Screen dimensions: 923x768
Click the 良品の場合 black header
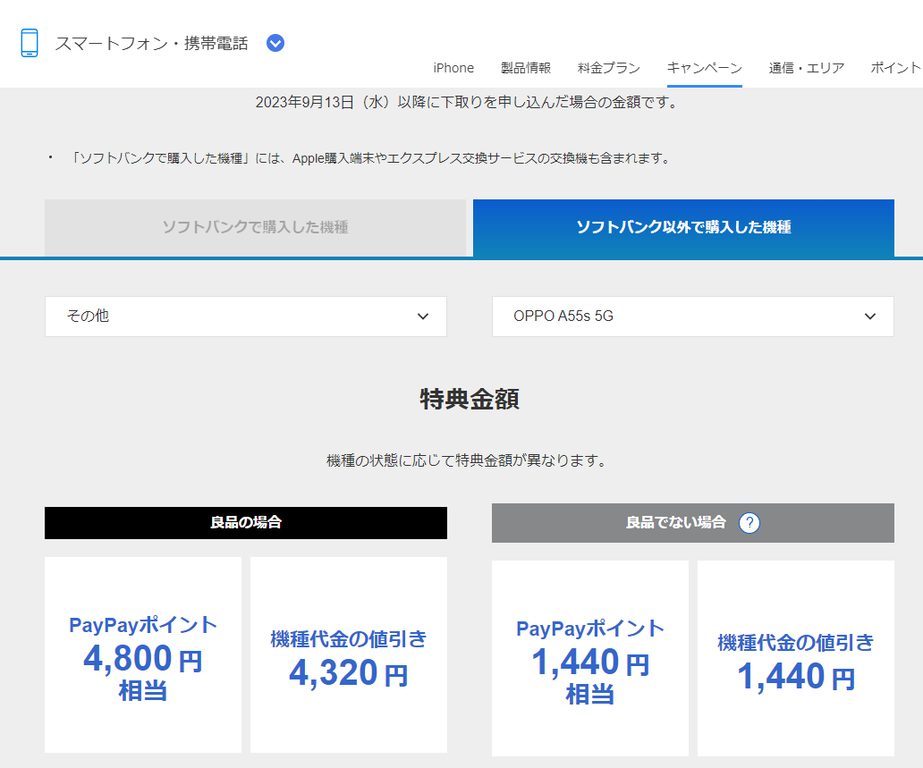pyautogui.click(x=245, y=523)
